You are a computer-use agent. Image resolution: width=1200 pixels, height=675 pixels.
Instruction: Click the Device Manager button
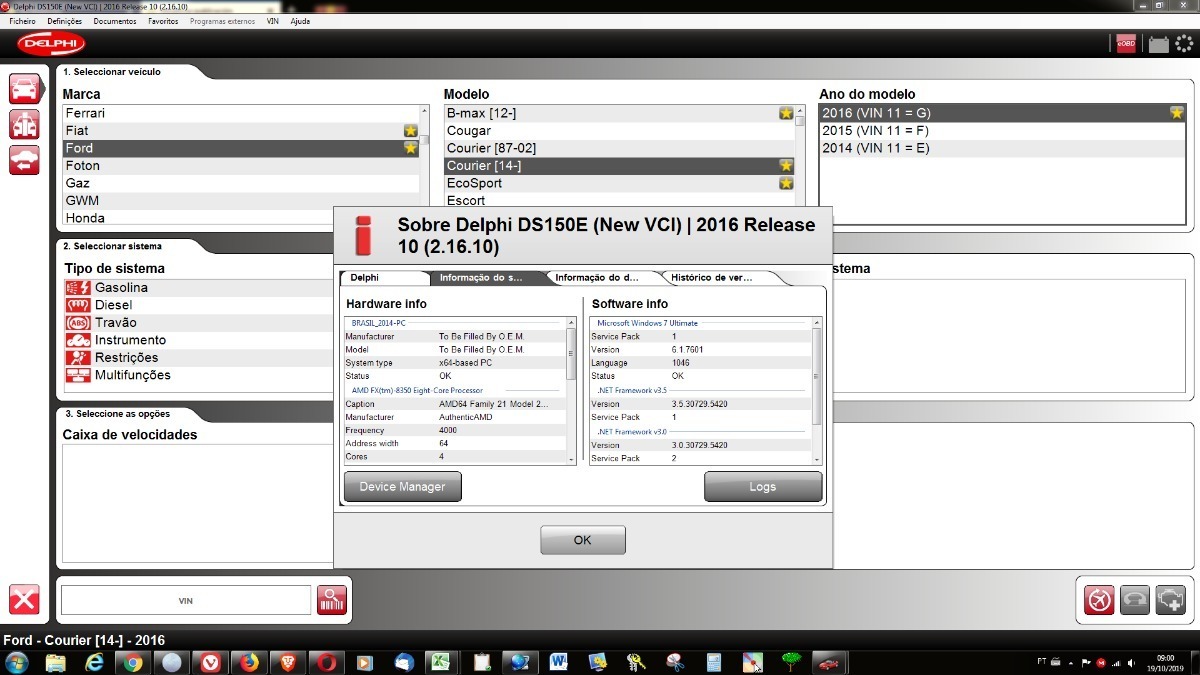(x=403, y=487)
